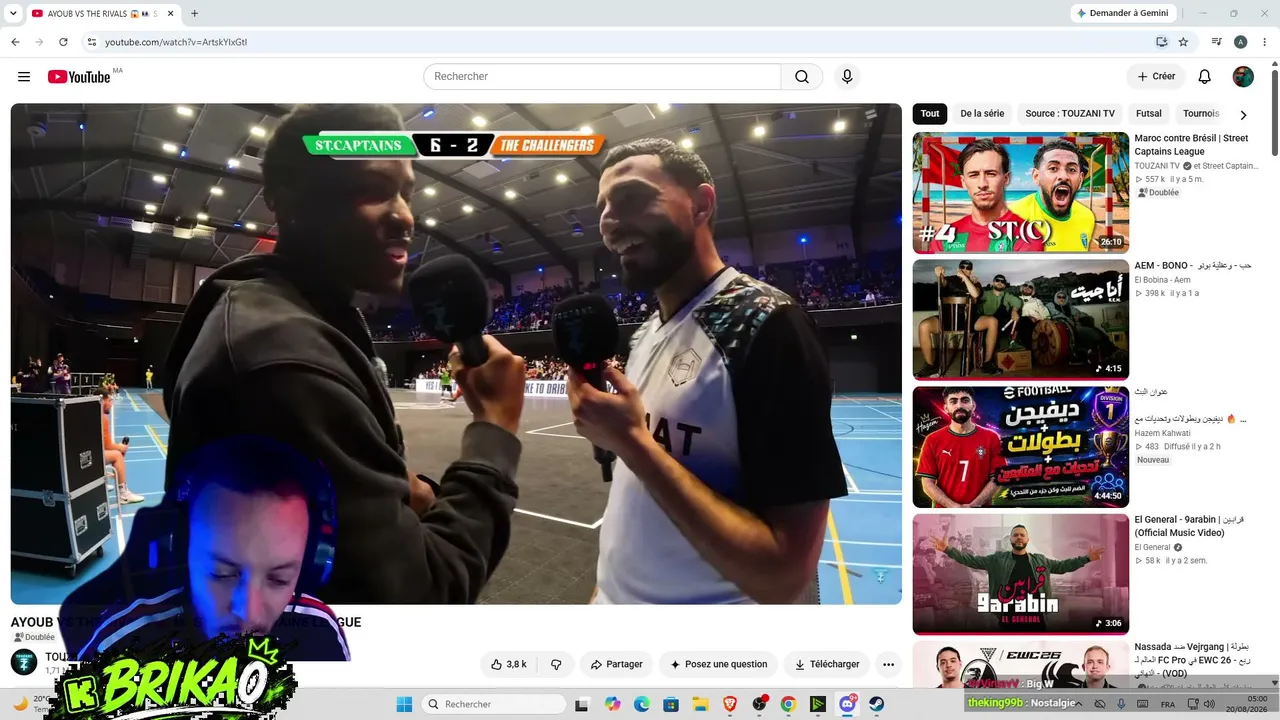The image size is (1280, 720).
Task: Click the Windows taskbar Rechercher box
Action: click(494, 704)
